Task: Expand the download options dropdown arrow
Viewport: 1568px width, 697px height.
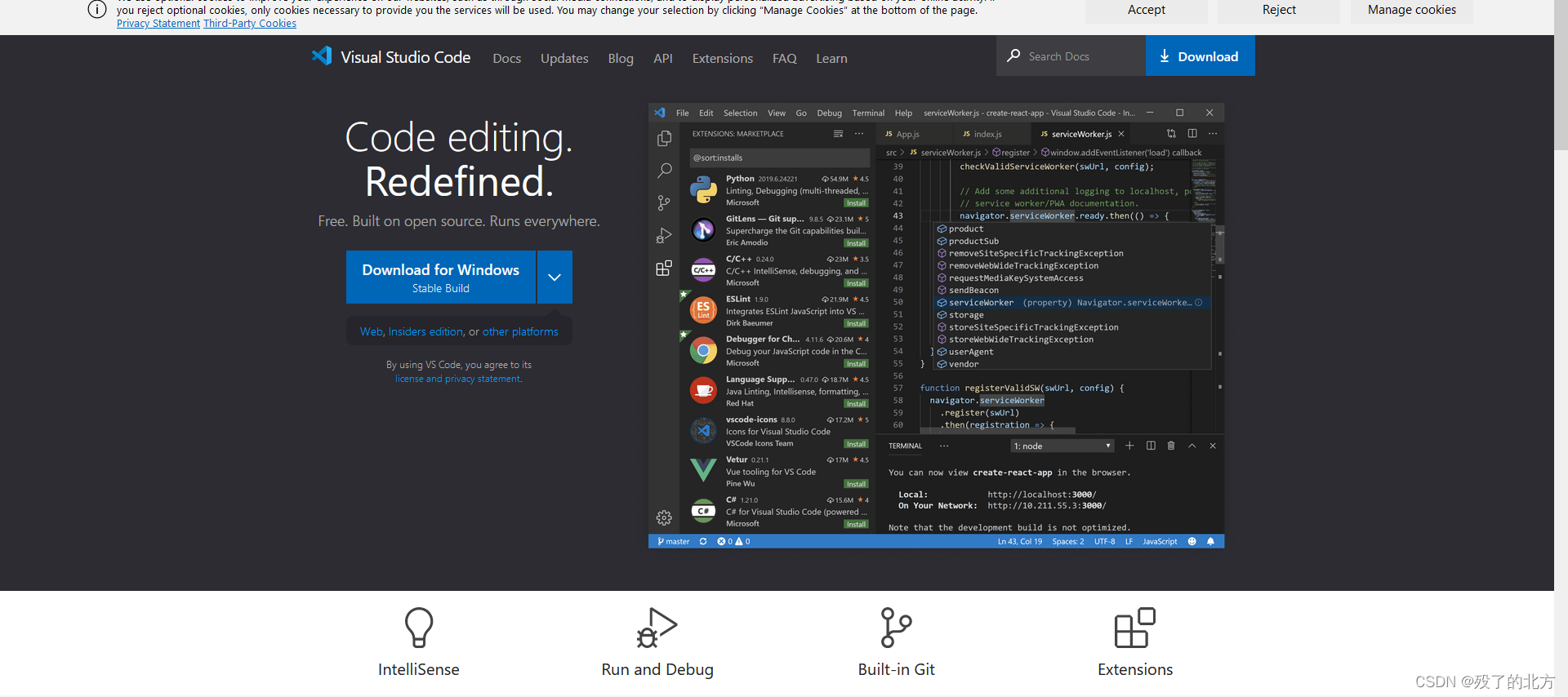Action: coord(555,277)
